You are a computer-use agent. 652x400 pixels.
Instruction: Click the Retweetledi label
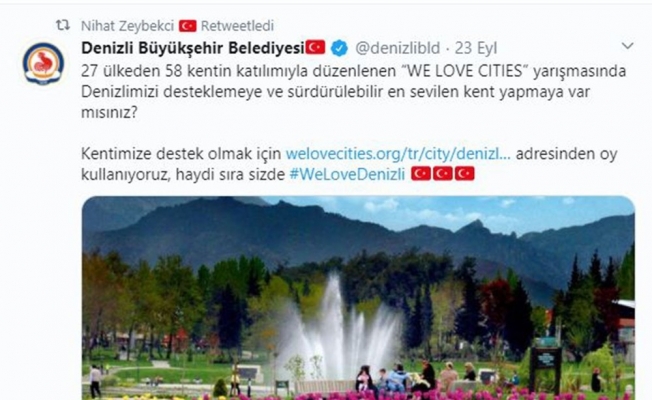[x=237, y=26]
